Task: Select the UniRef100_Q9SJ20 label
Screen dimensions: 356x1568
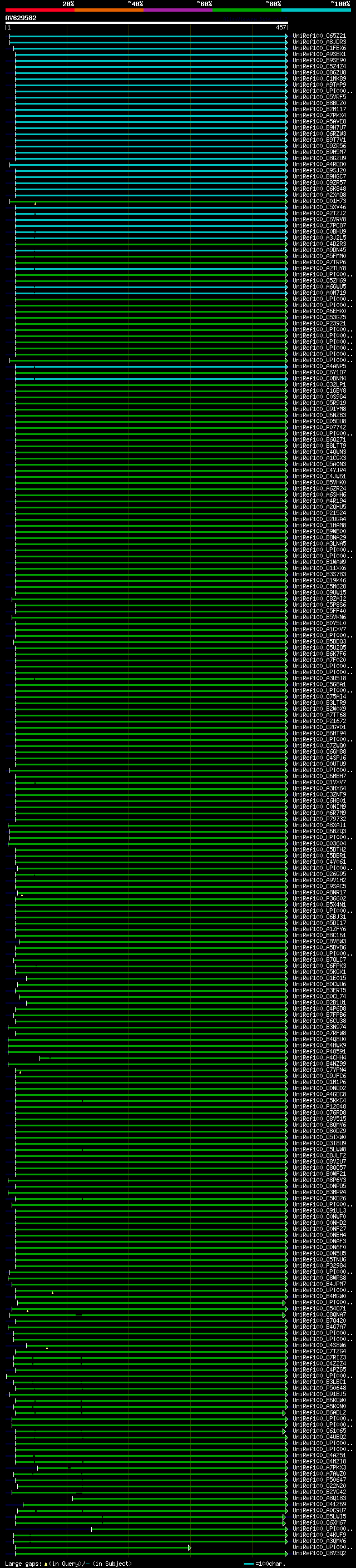Action: (319, 170)
